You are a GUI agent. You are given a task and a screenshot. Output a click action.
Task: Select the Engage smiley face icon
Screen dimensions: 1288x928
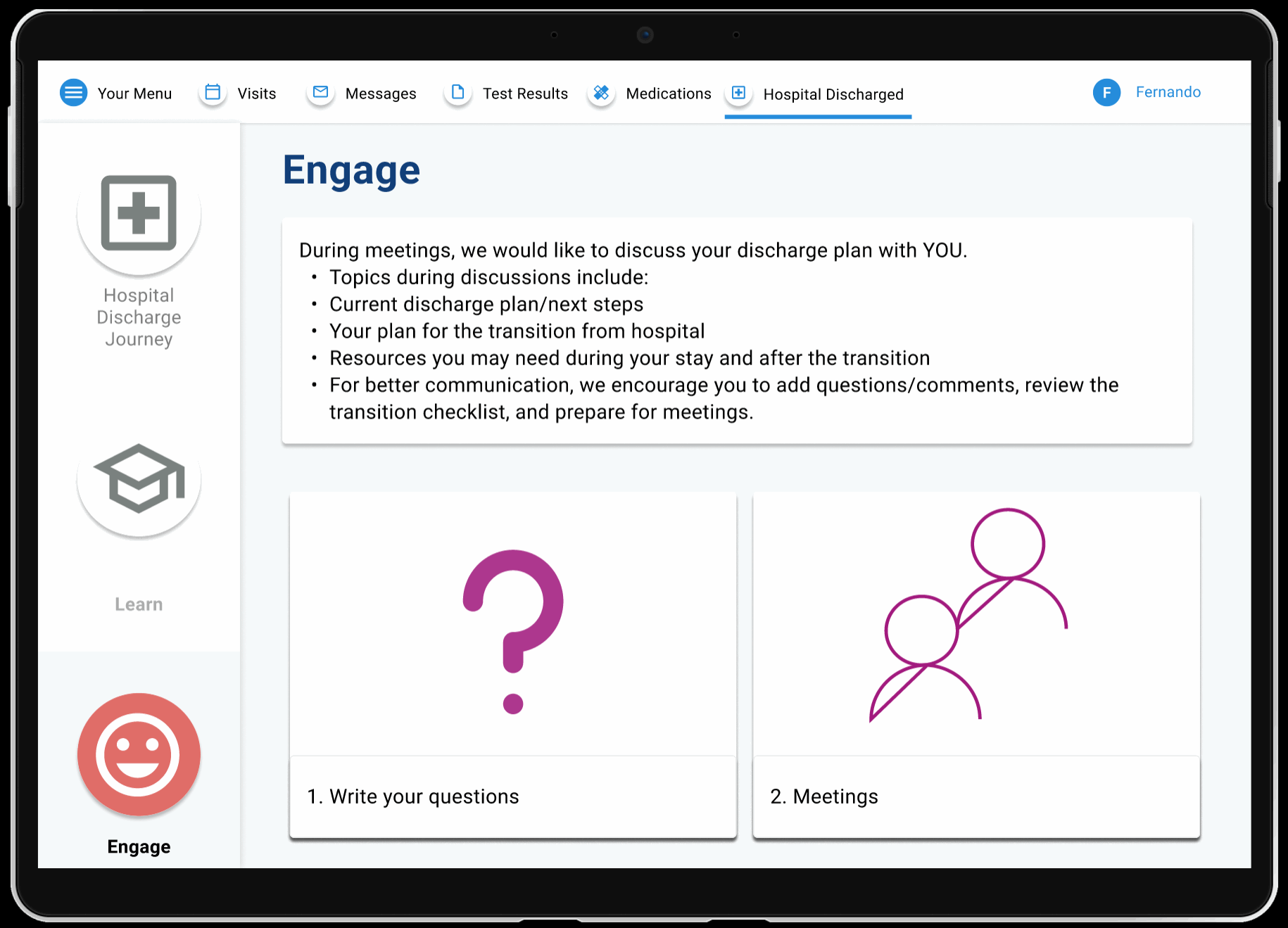(139, 754)
